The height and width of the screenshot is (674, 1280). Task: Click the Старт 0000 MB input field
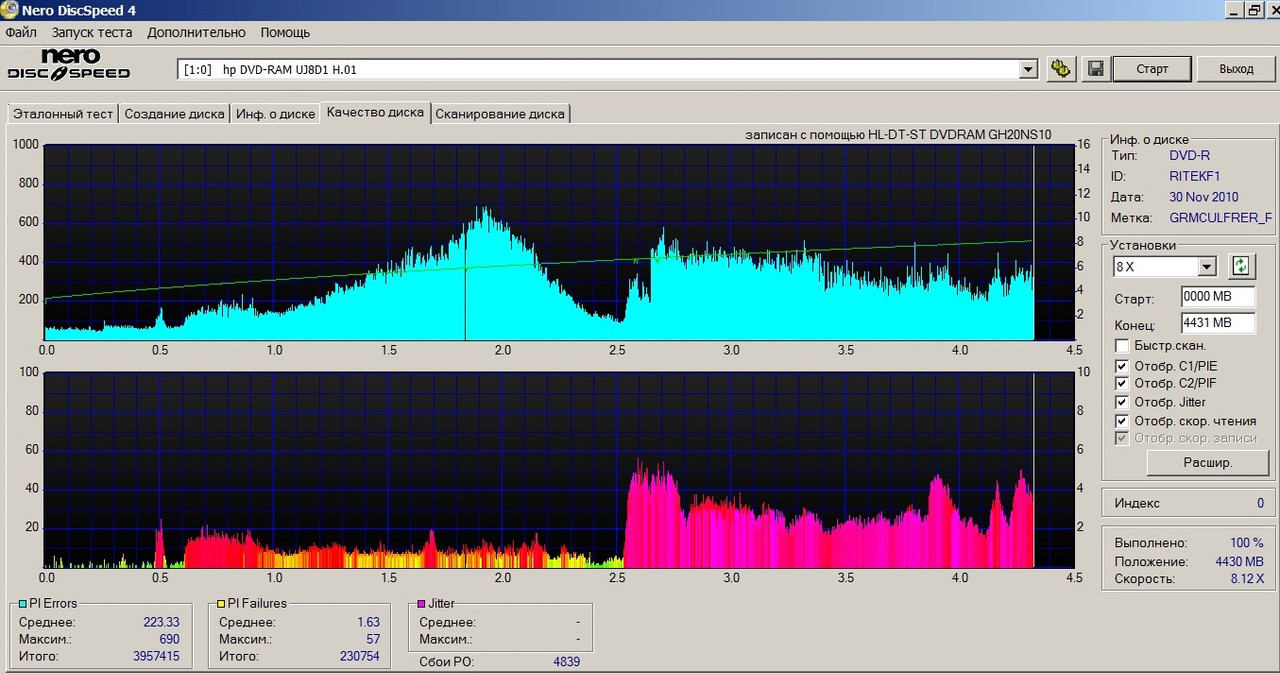(1217, 297)
